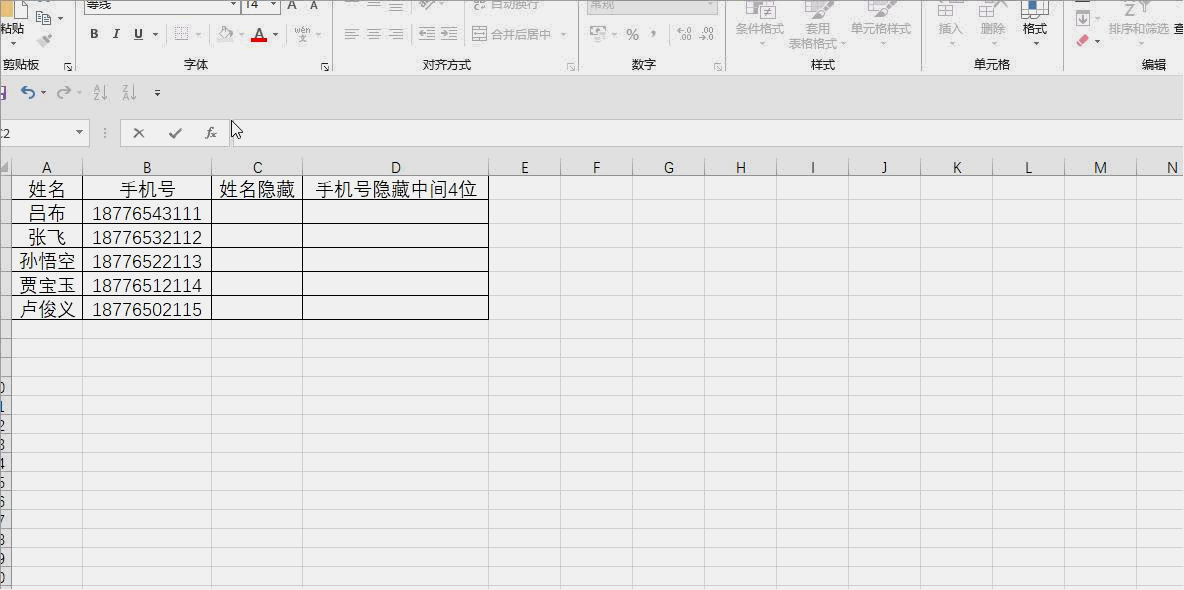Sort ascending A to Z
1184x590 pixels.
[x=100, y=92]
